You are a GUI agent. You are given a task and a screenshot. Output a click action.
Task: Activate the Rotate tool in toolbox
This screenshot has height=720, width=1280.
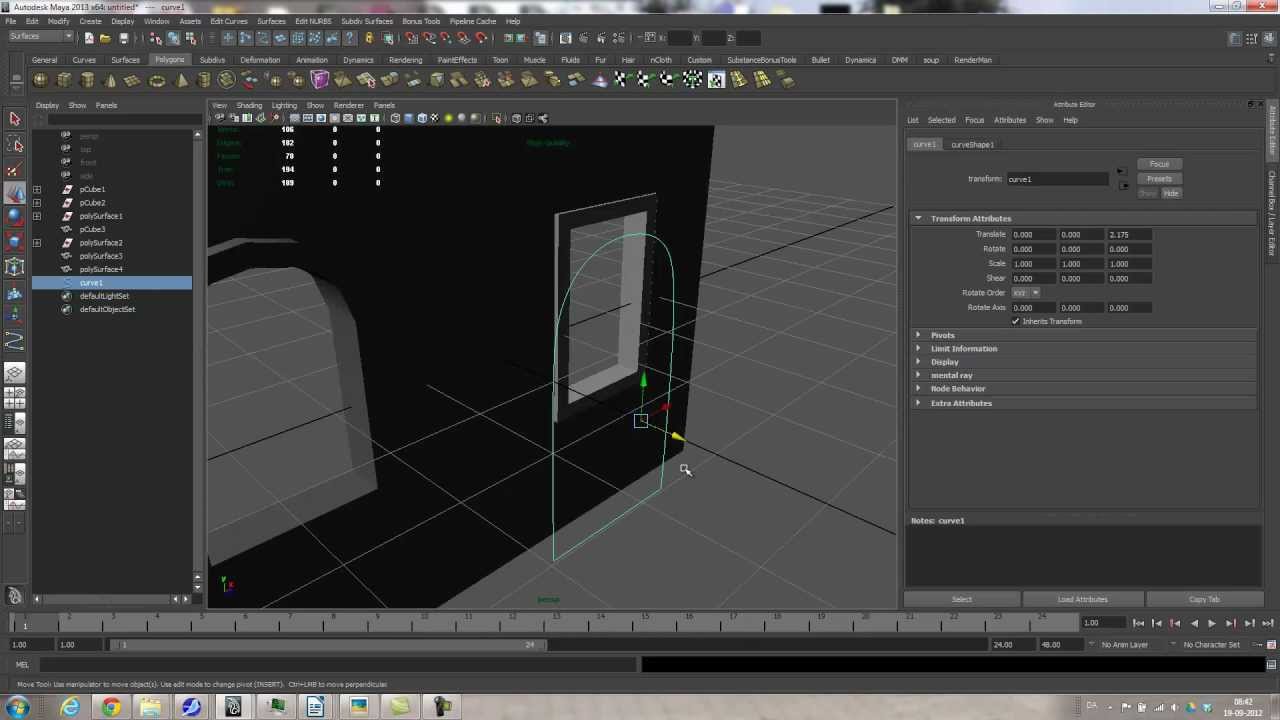click(x=15, y=218)
